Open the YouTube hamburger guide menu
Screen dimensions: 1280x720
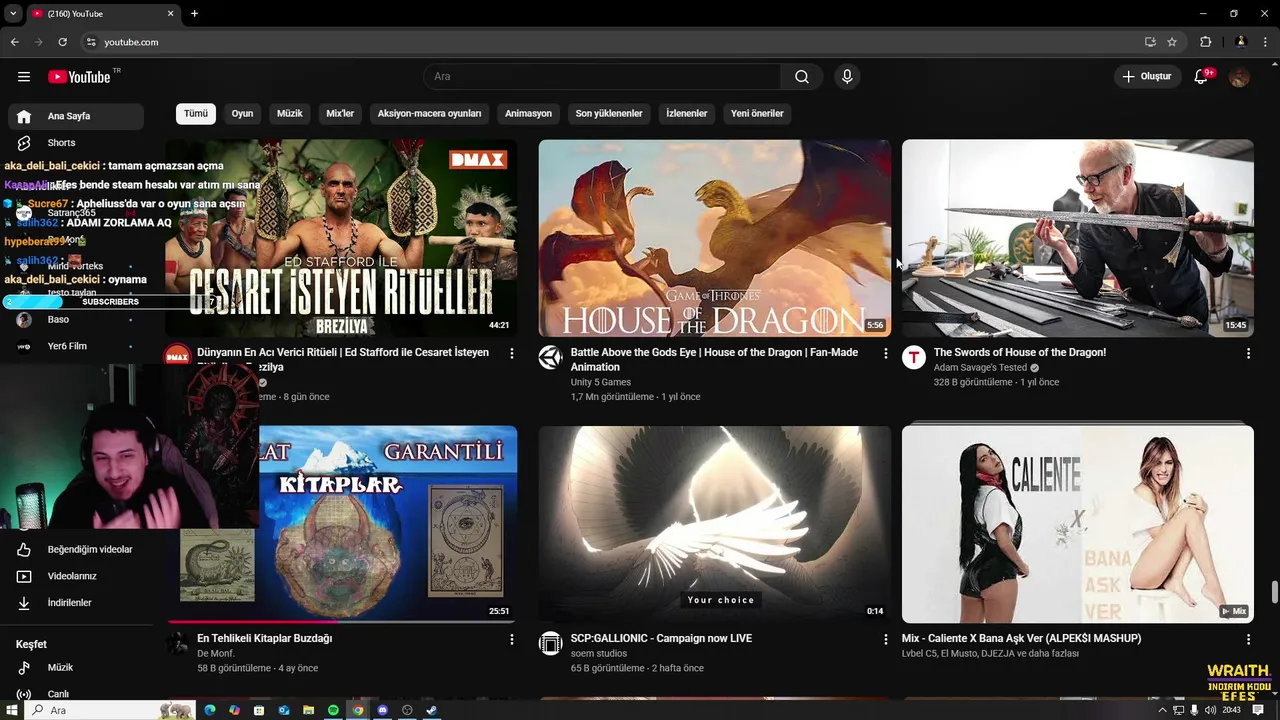coord(24,77)
